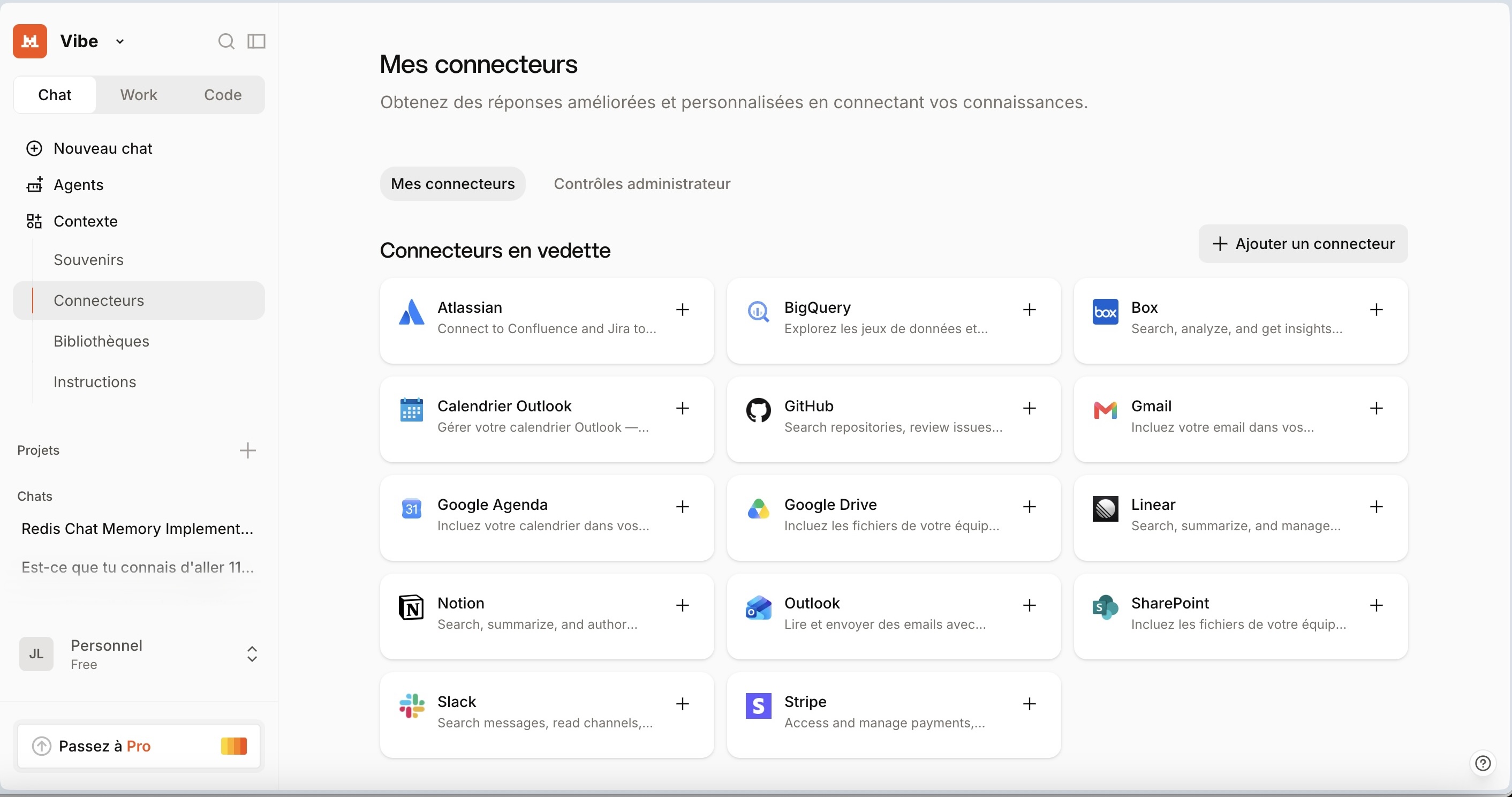1512x797 pixels.
Task: Add the Box connector with plus
Action: tap(1376, 310)
